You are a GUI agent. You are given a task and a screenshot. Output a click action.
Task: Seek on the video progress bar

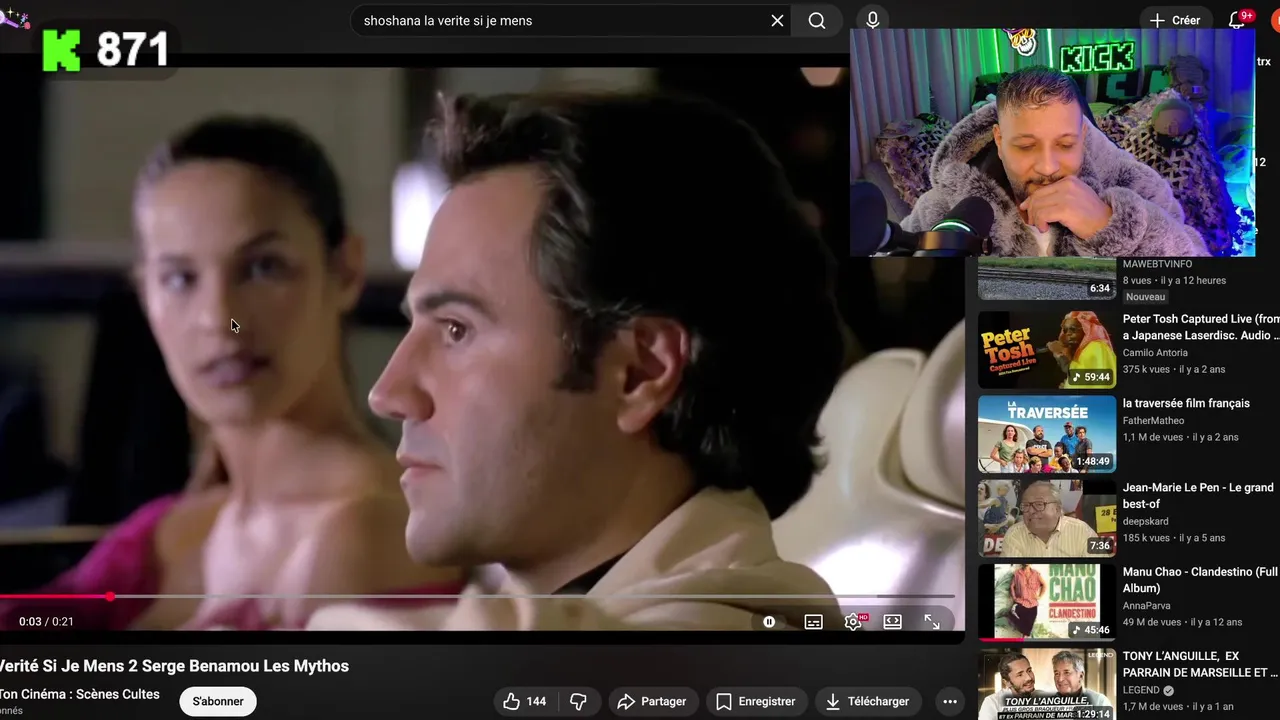(478, 597)
